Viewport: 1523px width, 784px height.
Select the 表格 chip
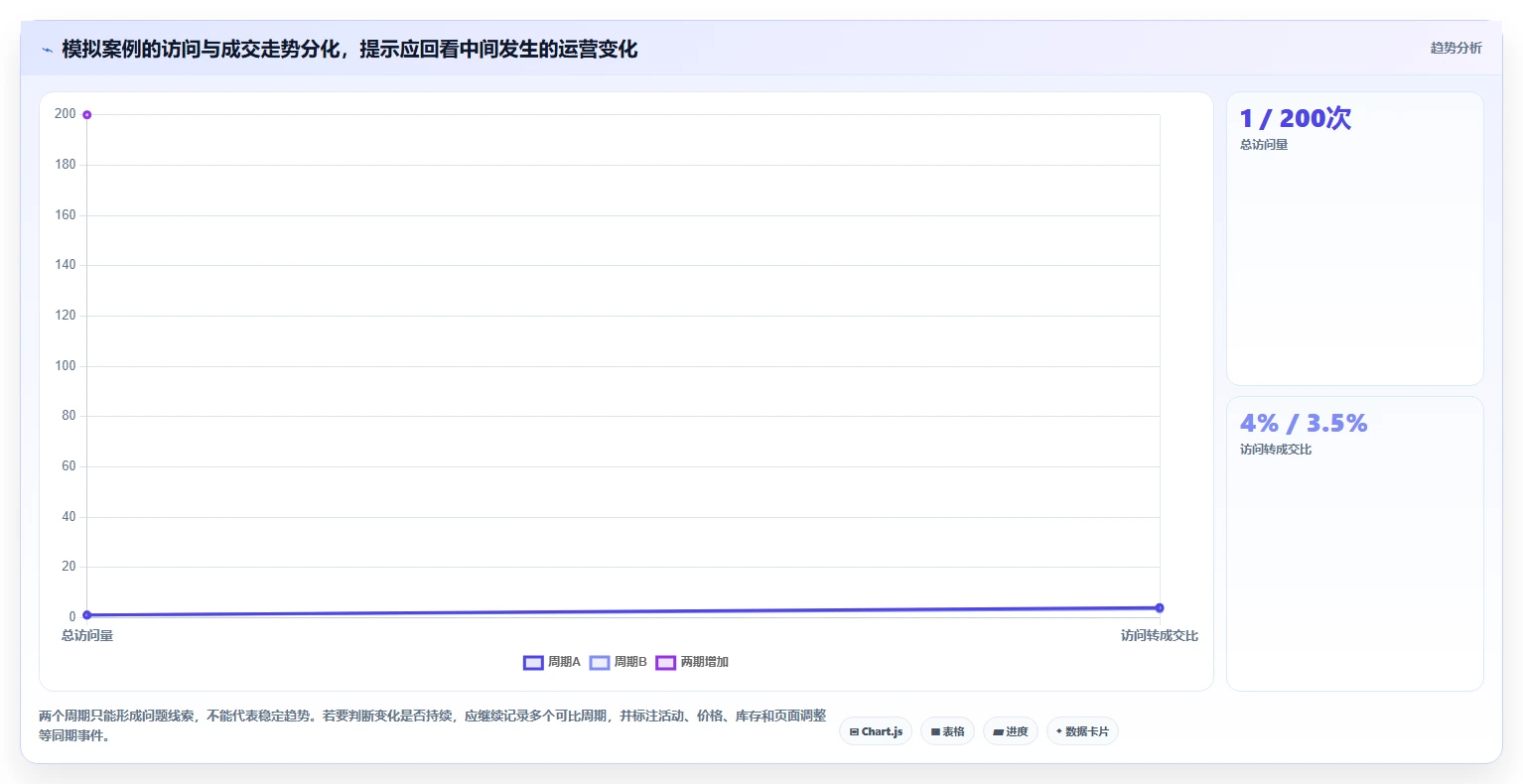[x=947, y=731]
